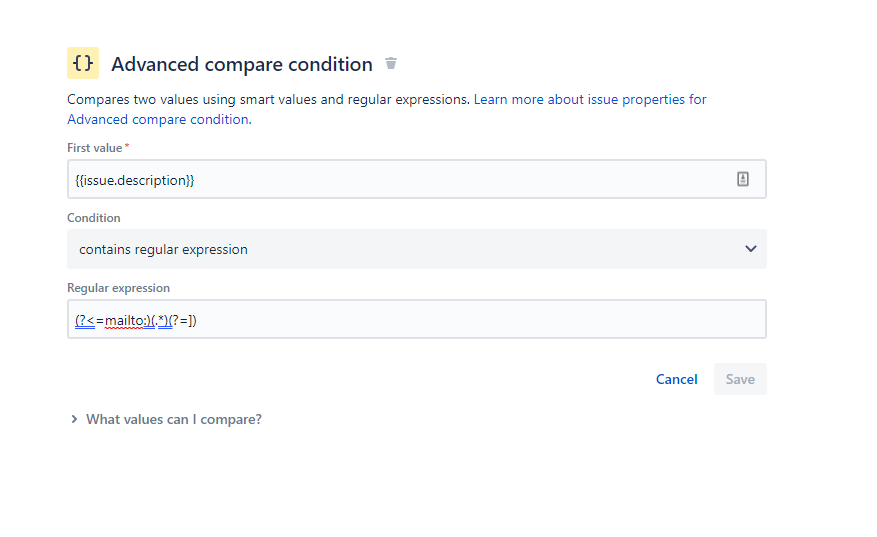Open the 'contains regular expression' condition dropdown
The image size is (877, 537).
[x=400, y=249]
